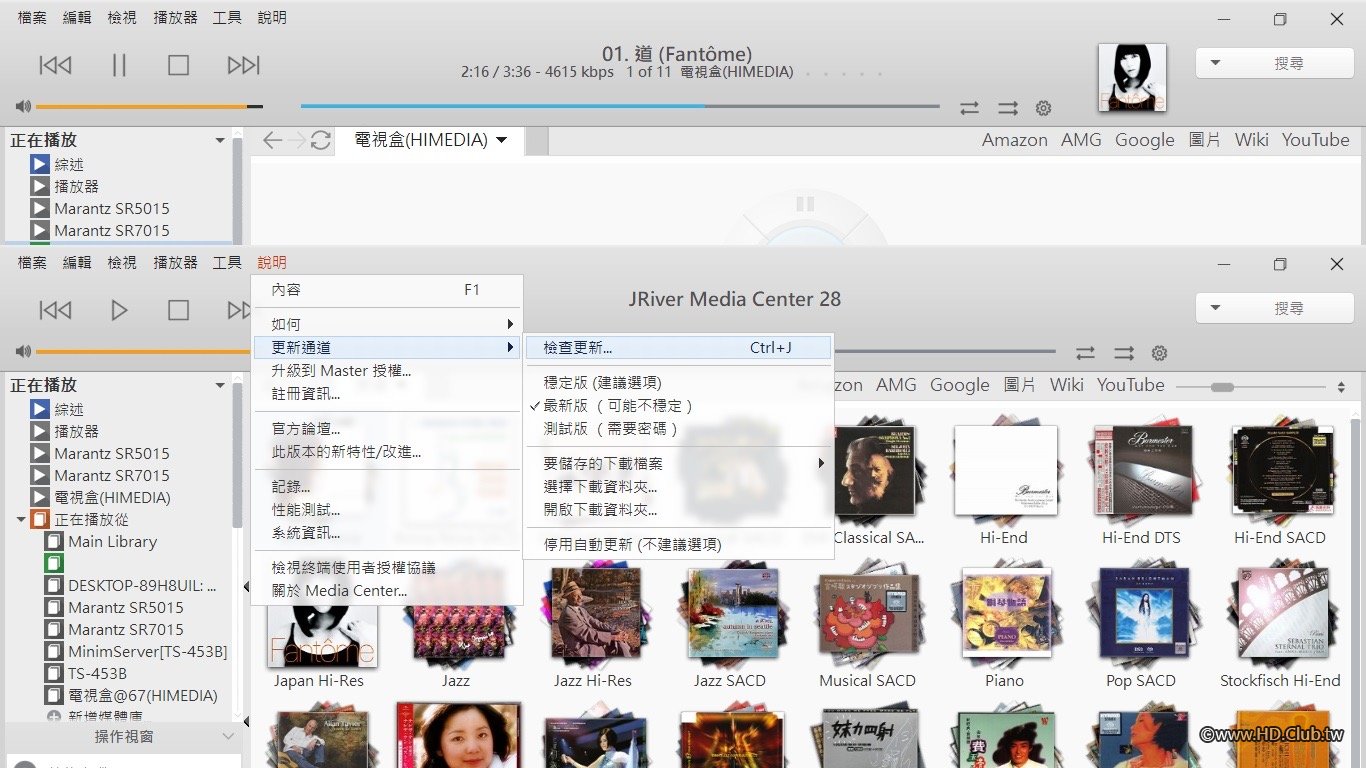Image resolution: width=1366 pixels, height=768 pixels.
Task: Select Marantz SR7015 zone in top window
Action: [111, 230]
